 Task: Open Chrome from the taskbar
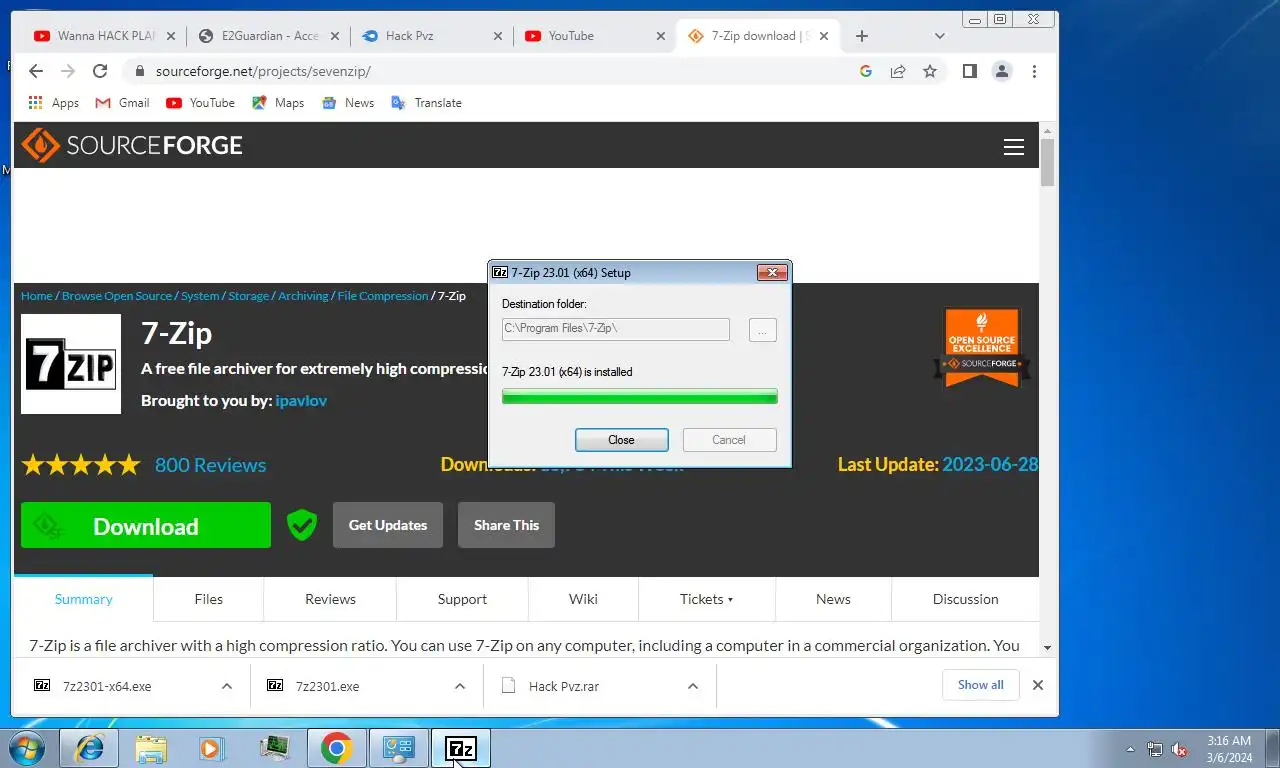point(336,748)
